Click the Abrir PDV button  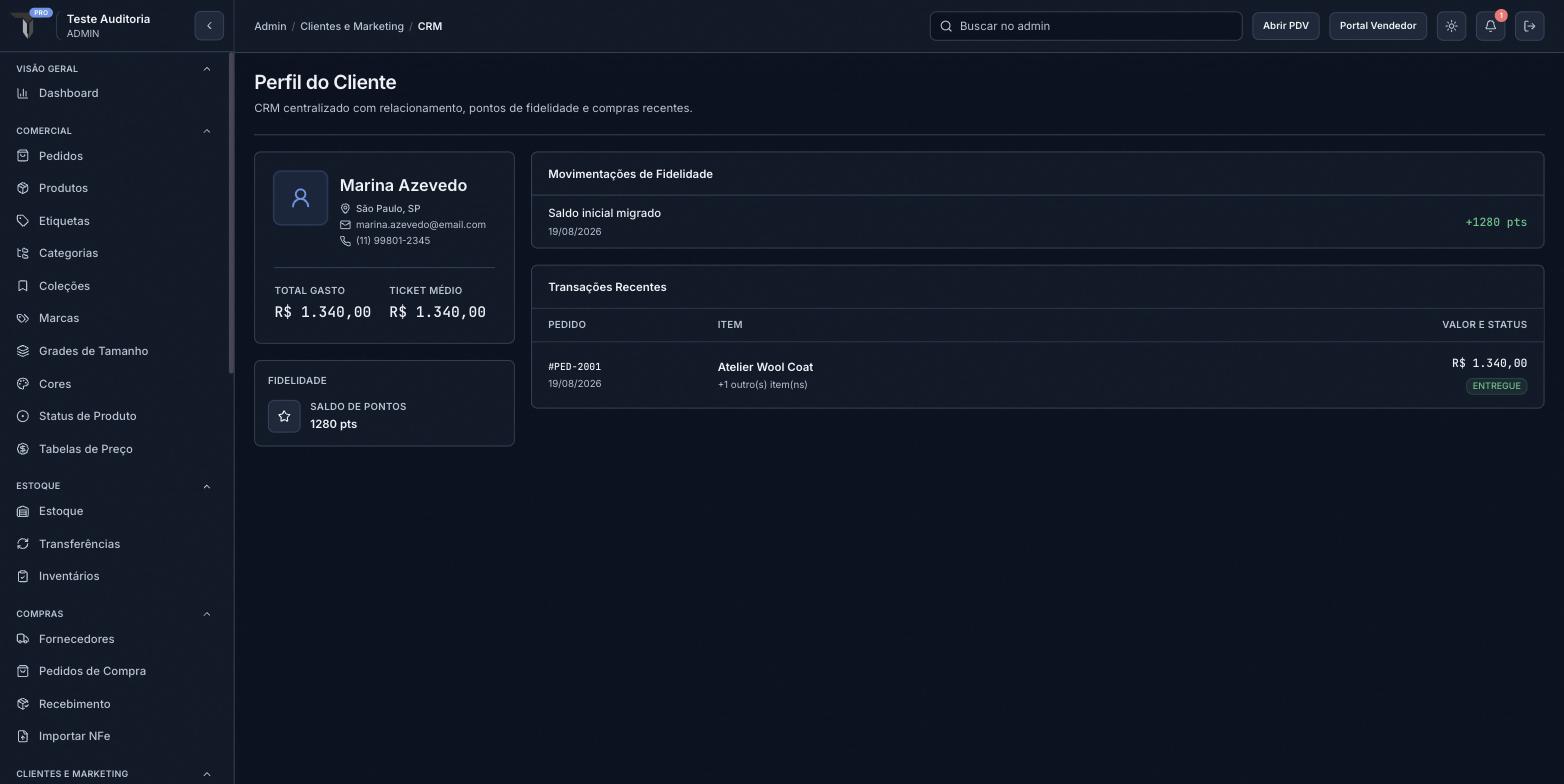(1286, 26)
